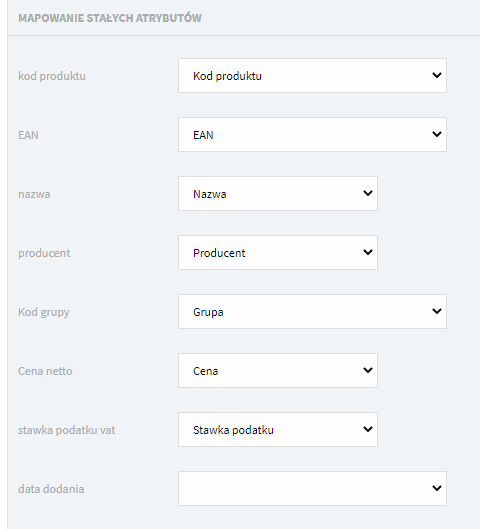Open the empty 'data dodania' dropdown

(312, 489)
